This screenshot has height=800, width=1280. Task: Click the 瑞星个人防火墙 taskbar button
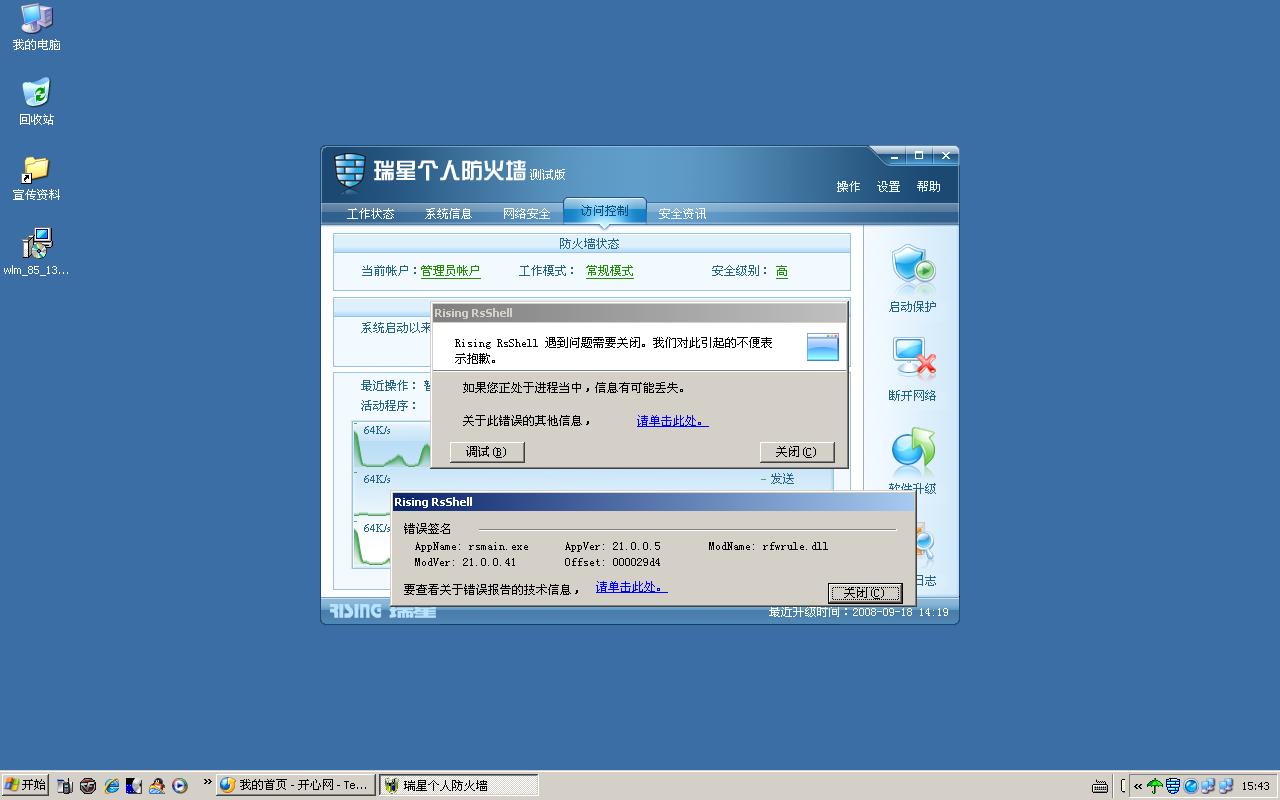click(459, 786)
